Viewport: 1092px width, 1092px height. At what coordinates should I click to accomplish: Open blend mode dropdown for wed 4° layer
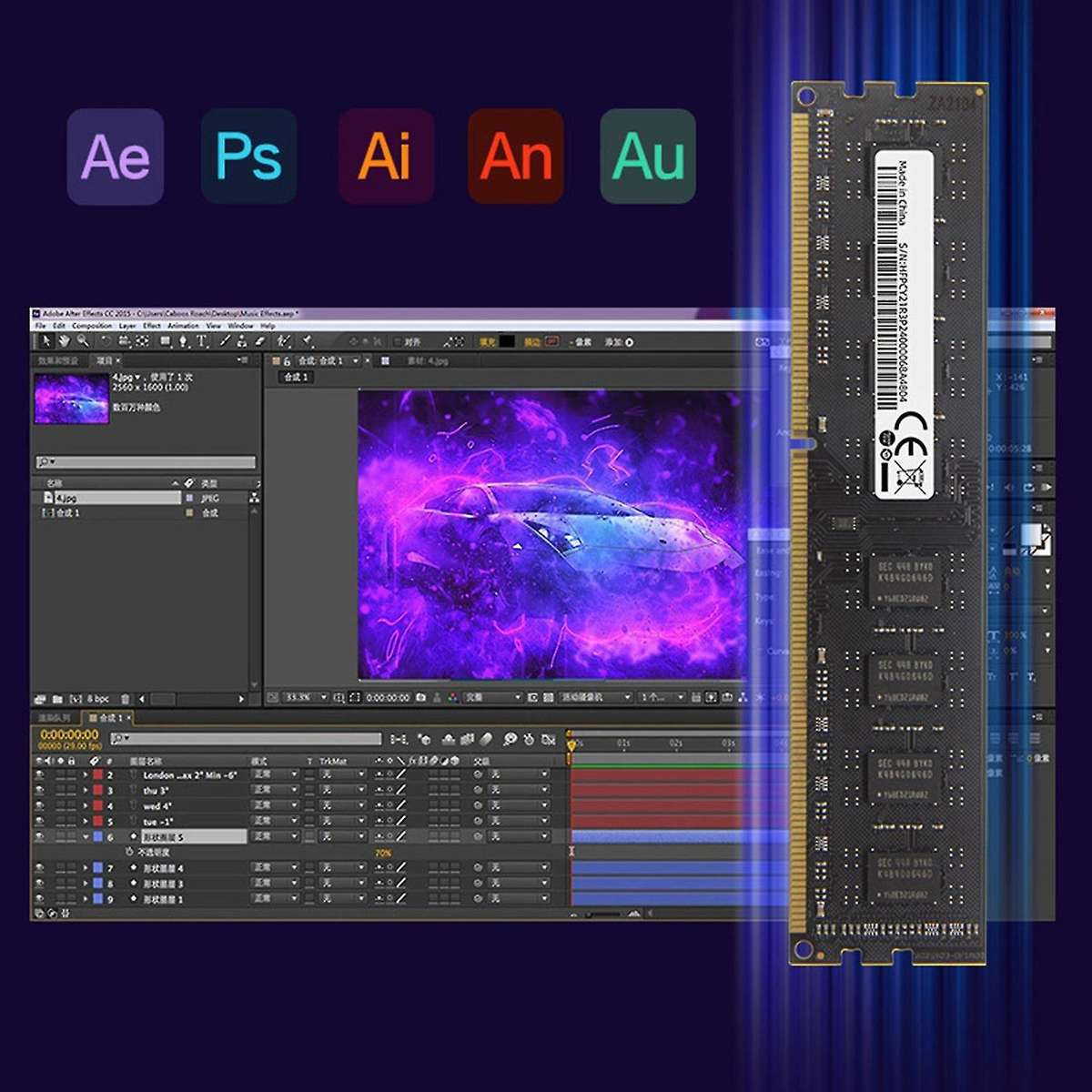click(274, 806)
